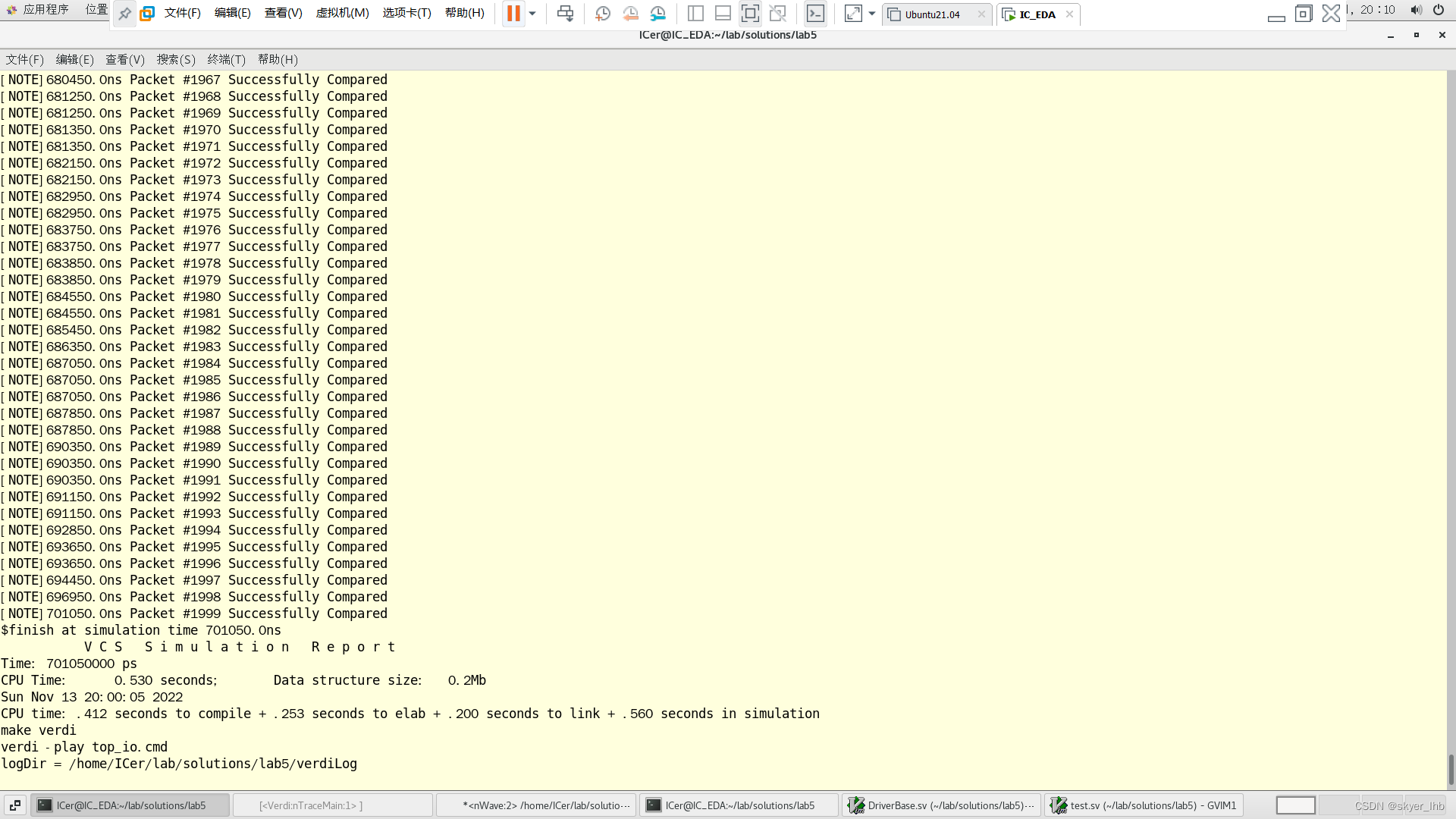Click the clock showing 20:10
This screenshot has width=1456, height=819.
click(1377, 10)
